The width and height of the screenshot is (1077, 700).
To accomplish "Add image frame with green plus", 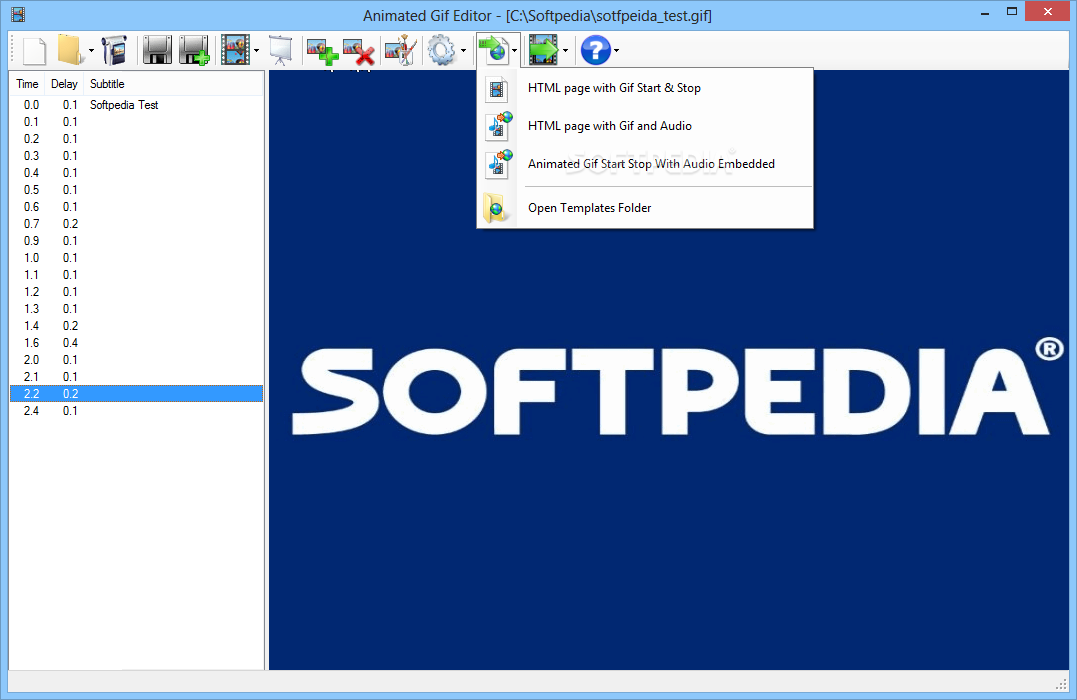I will pos(322,52).
